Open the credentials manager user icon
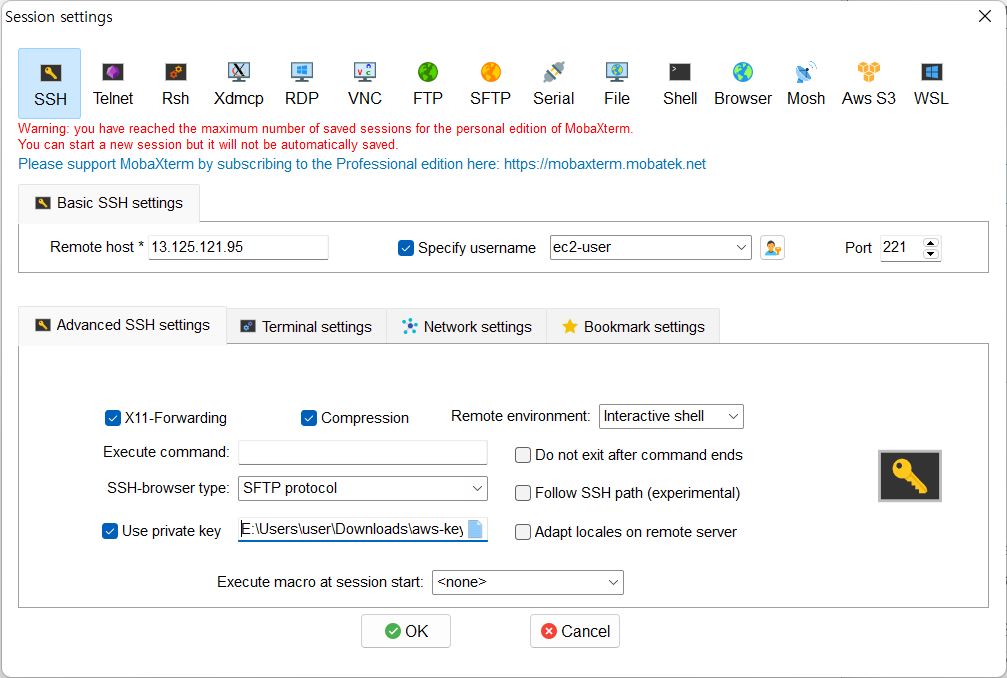The width and height of the screenshot is (1007, 678). point(773,248)
